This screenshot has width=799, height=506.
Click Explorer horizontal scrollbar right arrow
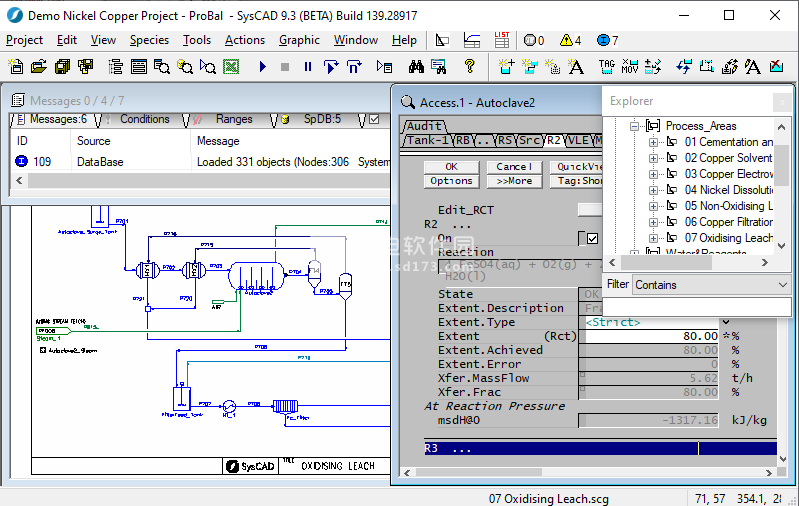[x=764, y=262]
